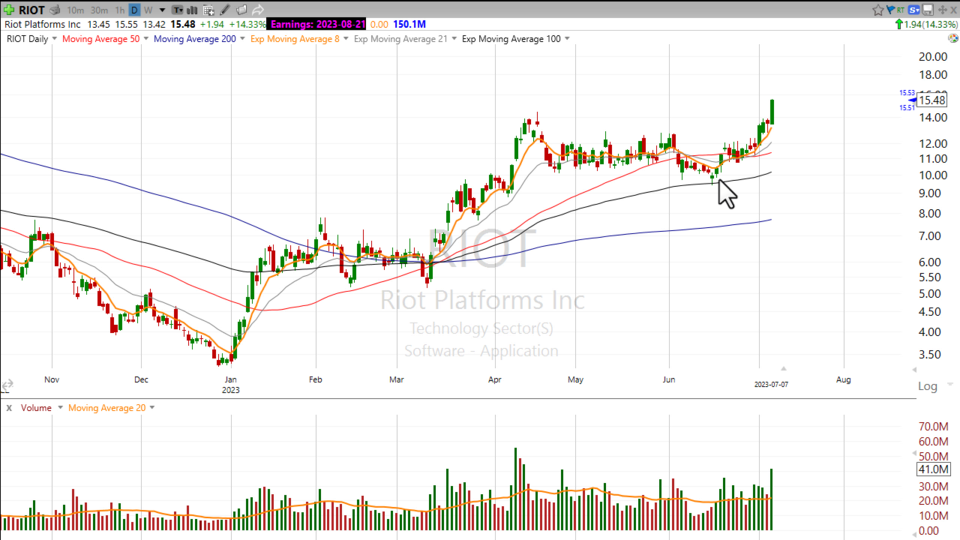Open the chart template T icon
Viewport: 960px width, 540px height.
[x=178, y=10]
